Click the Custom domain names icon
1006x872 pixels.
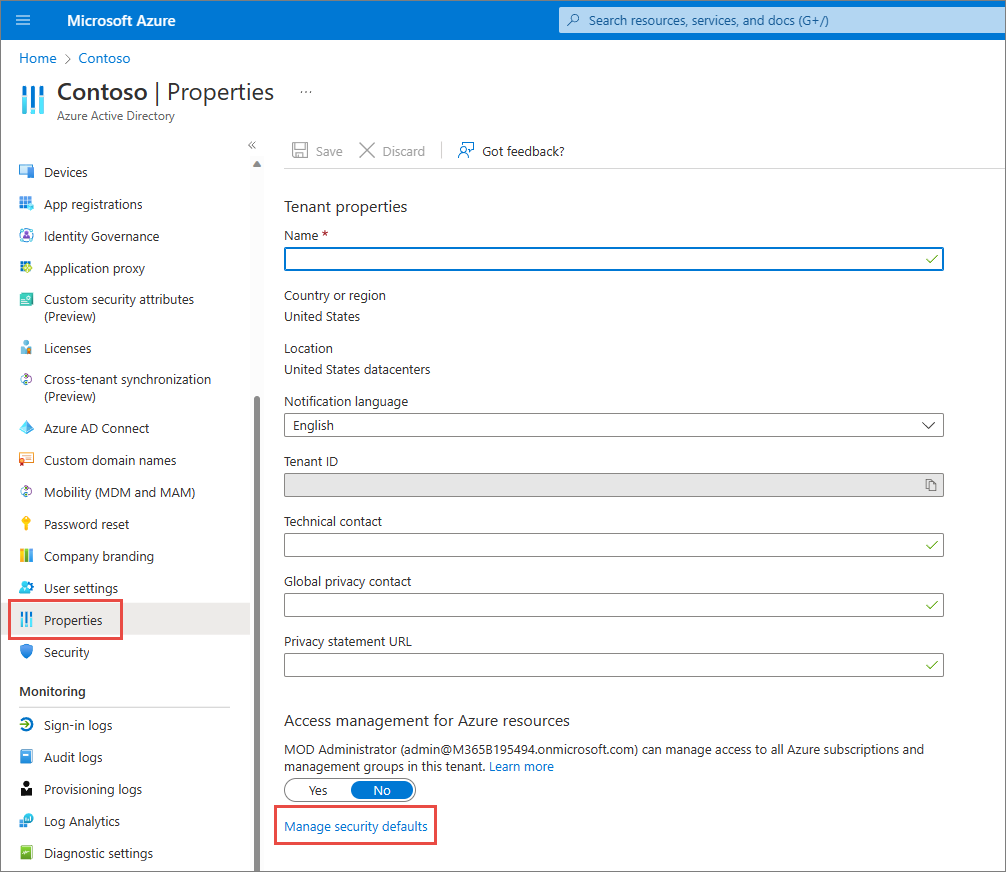(x=26, y=459)
